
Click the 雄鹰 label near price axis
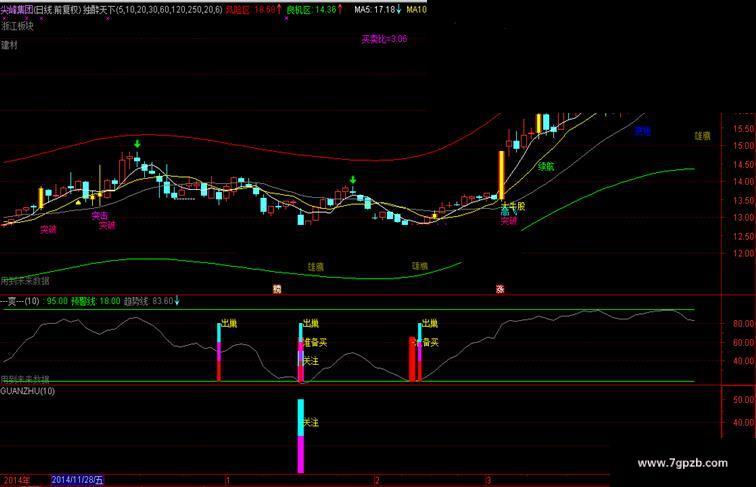tap(702, 136)
